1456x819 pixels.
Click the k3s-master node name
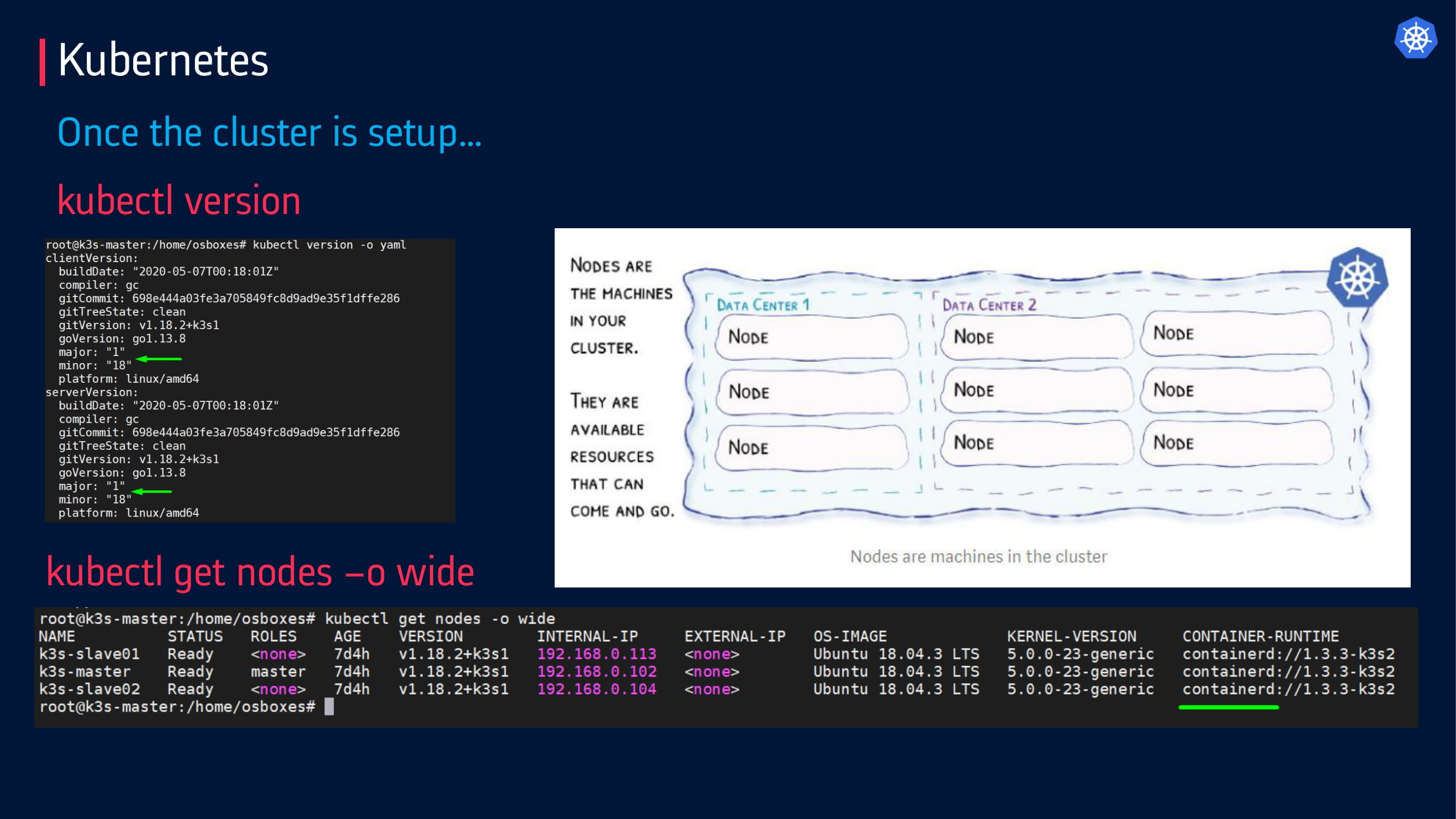tap(85, 672)
